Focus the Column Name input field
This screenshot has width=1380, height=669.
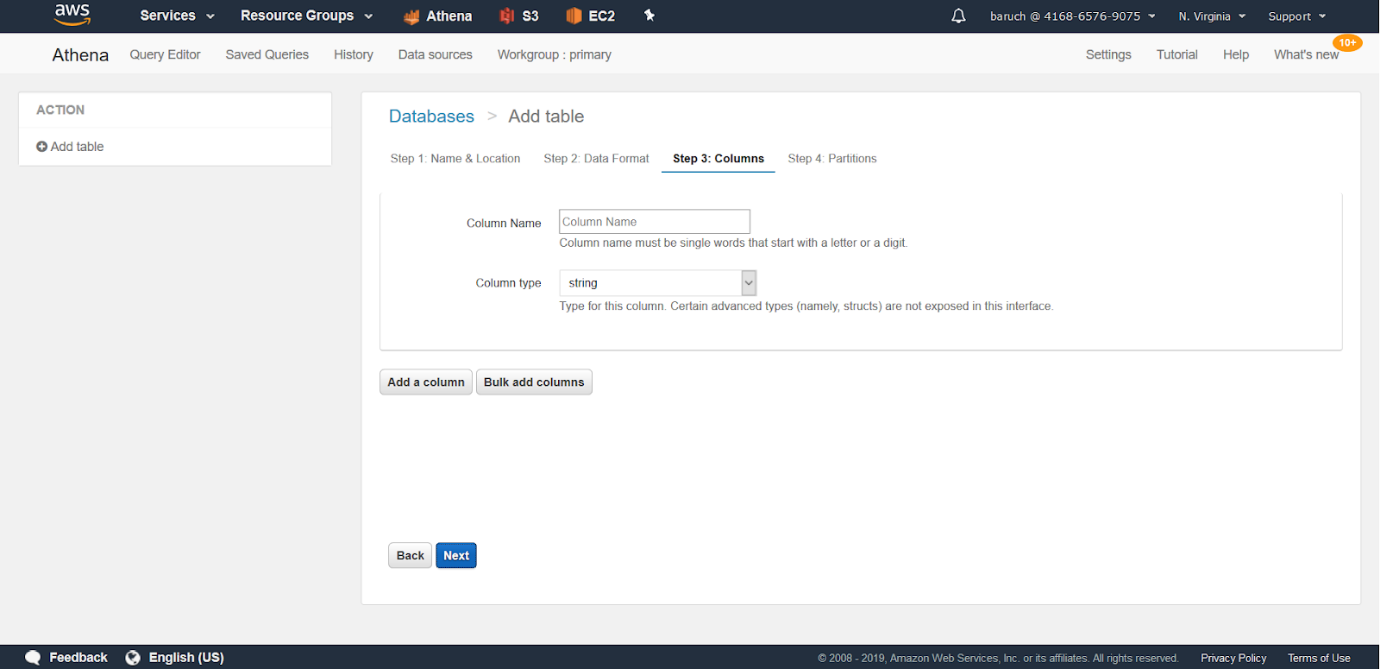tap(654, 222)
